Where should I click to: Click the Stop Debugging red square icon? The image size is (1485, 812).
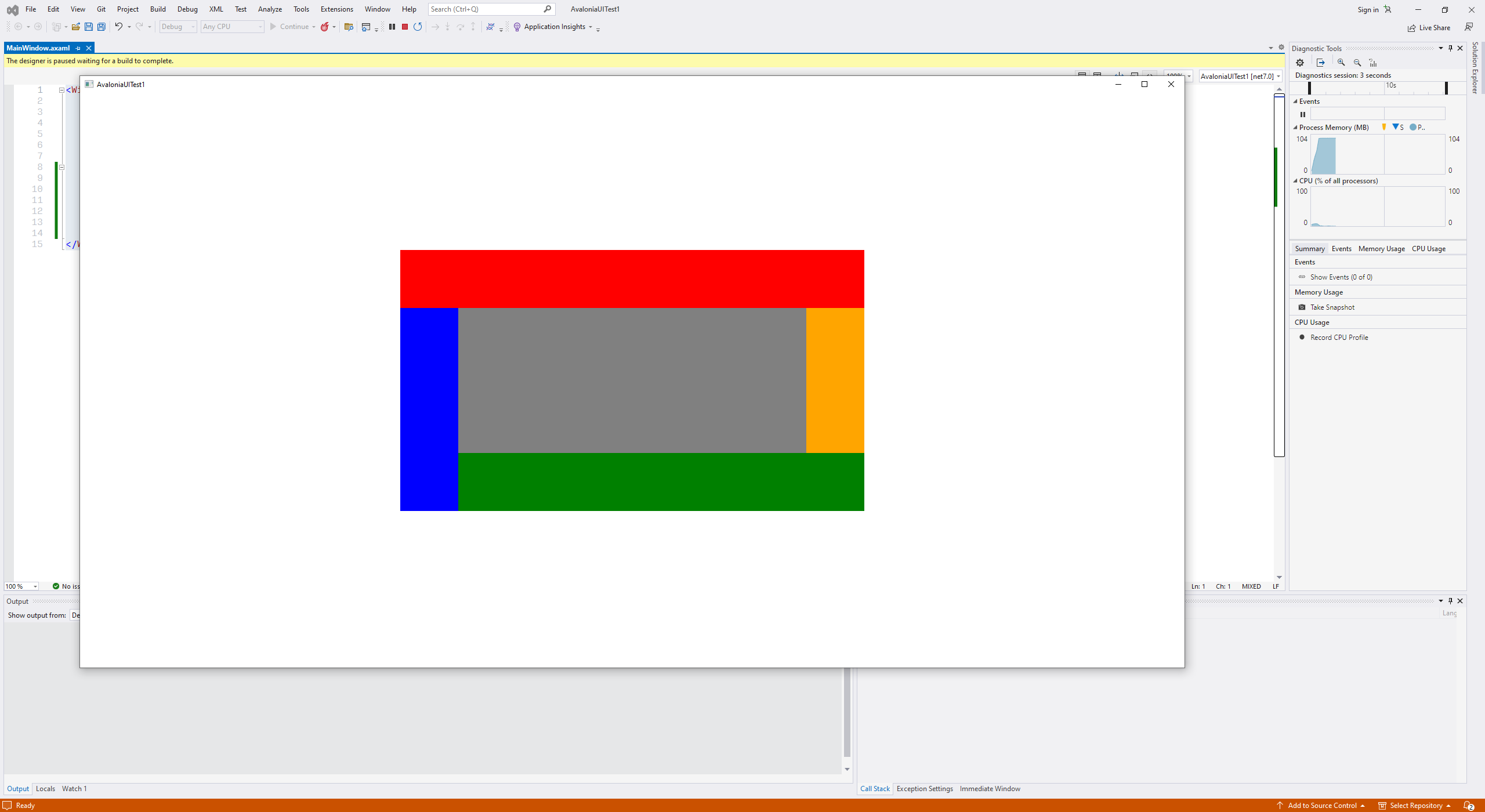click(405, 26)
